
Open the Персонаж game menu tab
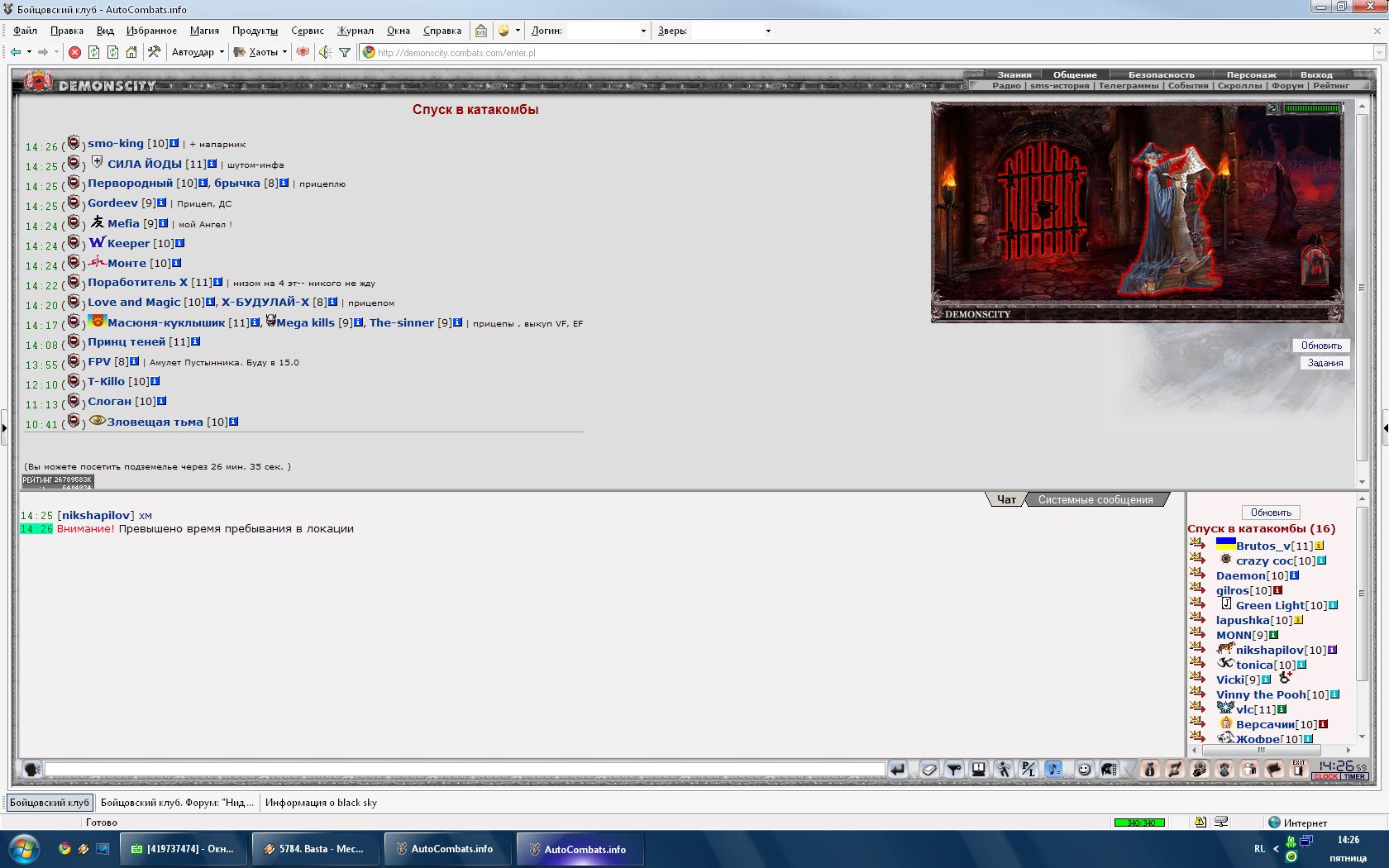(1251, 74)
